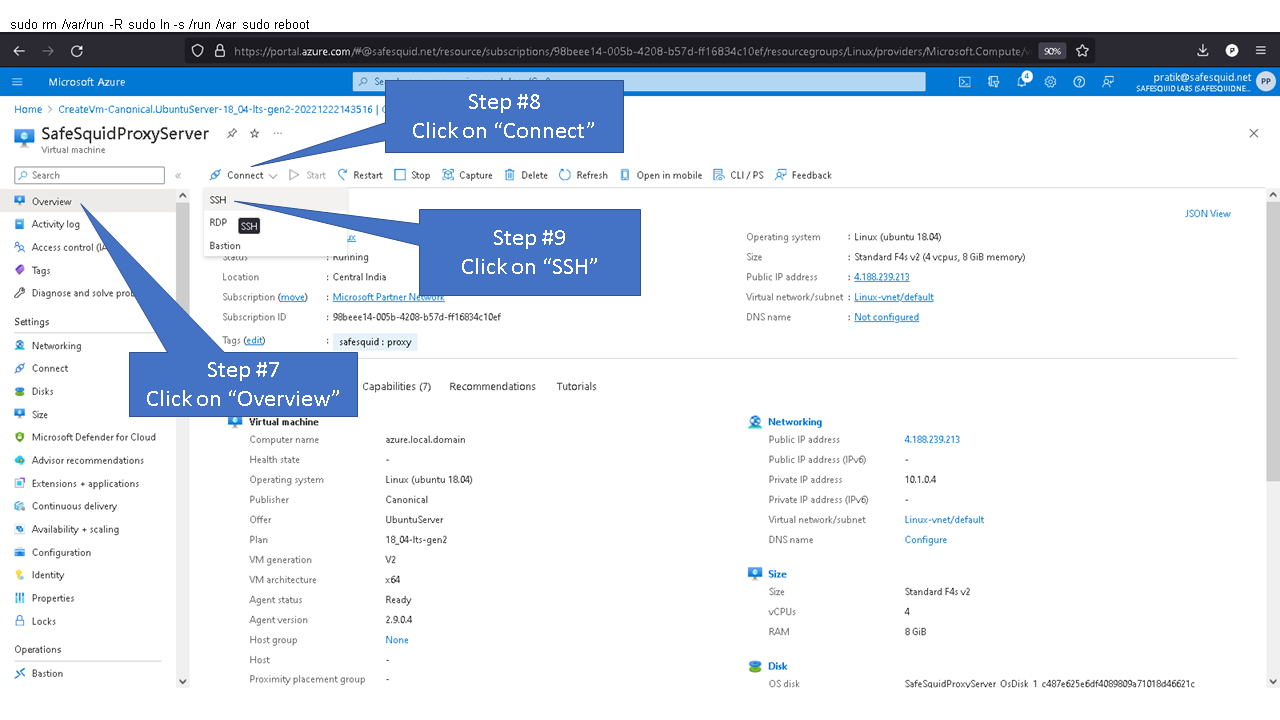
Task: Open the Microsoft Partner Network subscription link
Action: tap(388, 297)
